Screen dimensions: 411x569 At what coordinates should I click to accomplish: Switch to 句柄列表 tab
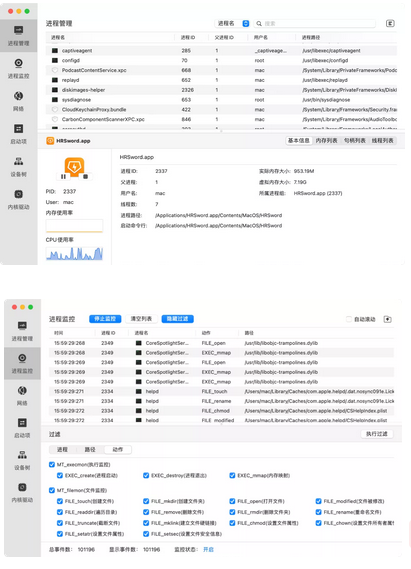pyautogui.click(x=354, y=140)
